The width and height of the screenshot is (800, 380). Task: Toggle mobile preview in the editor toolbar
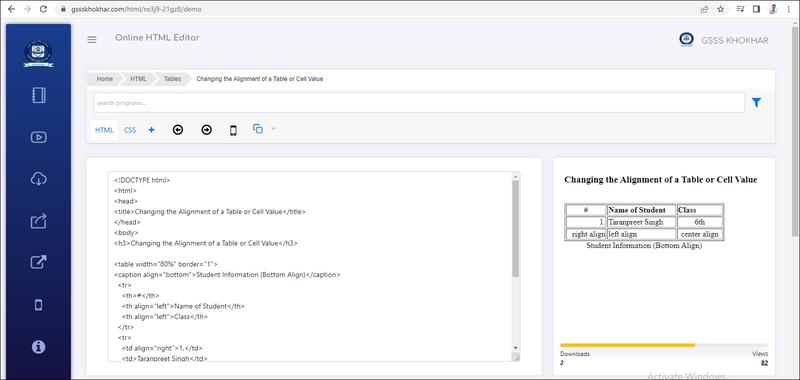coord(233,131)
